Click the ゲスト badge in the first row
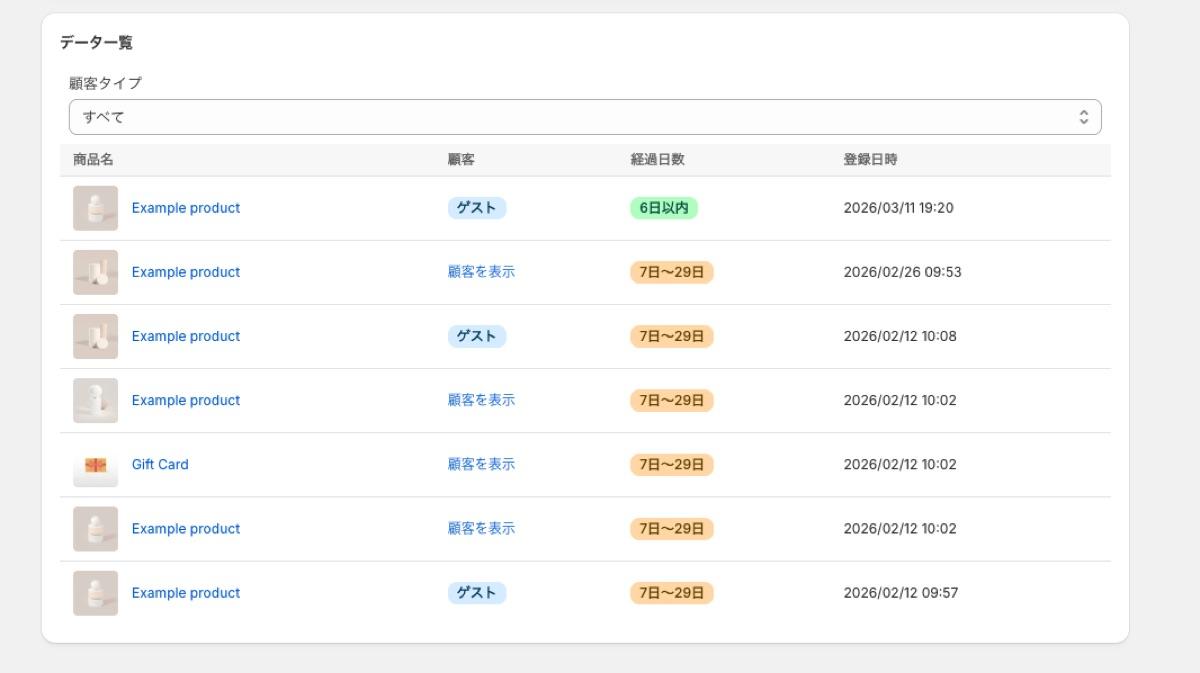Viewport: 1200px width, 673px height. pos(477,207)
